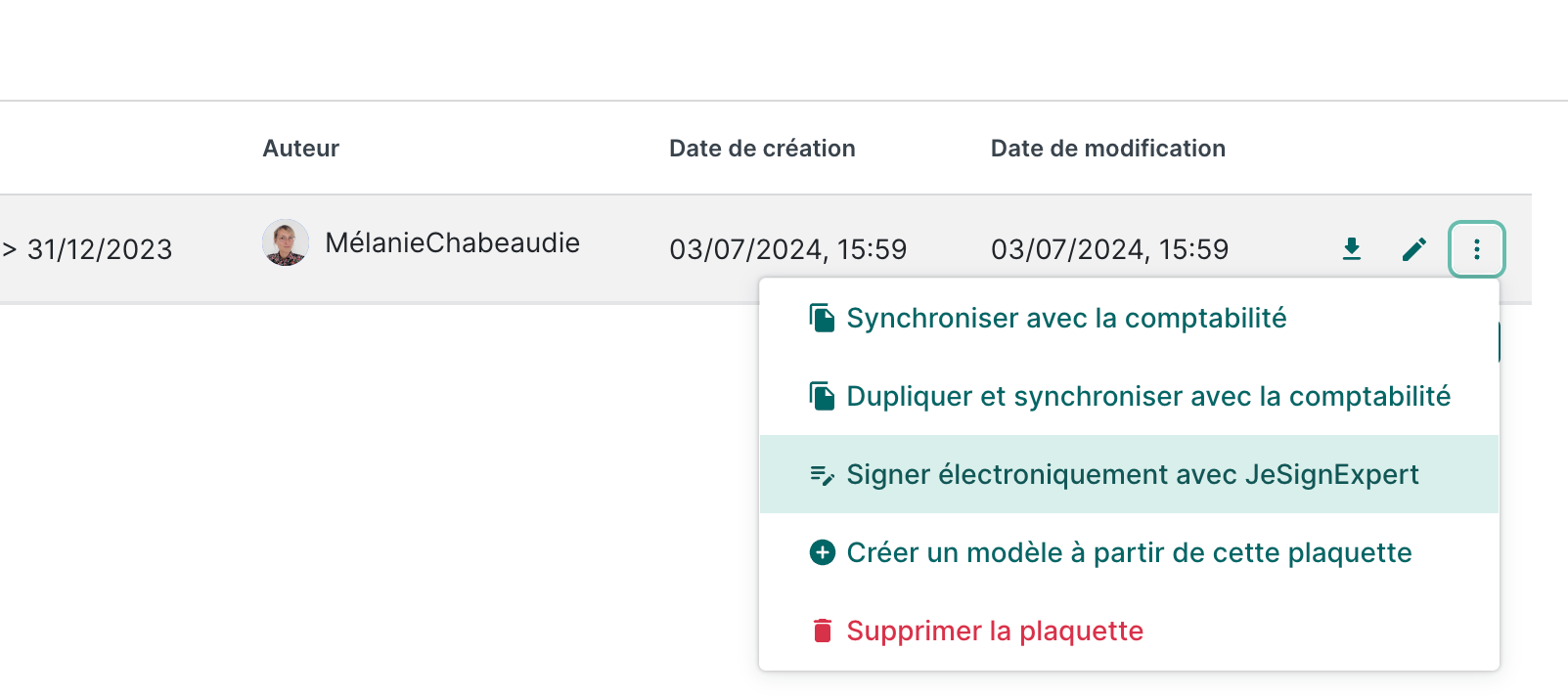Viewport: 1568px width, 696px height.
Task: Choose Créer un modèle à partir de cette plaquette
Action: tap(1129, 552)
